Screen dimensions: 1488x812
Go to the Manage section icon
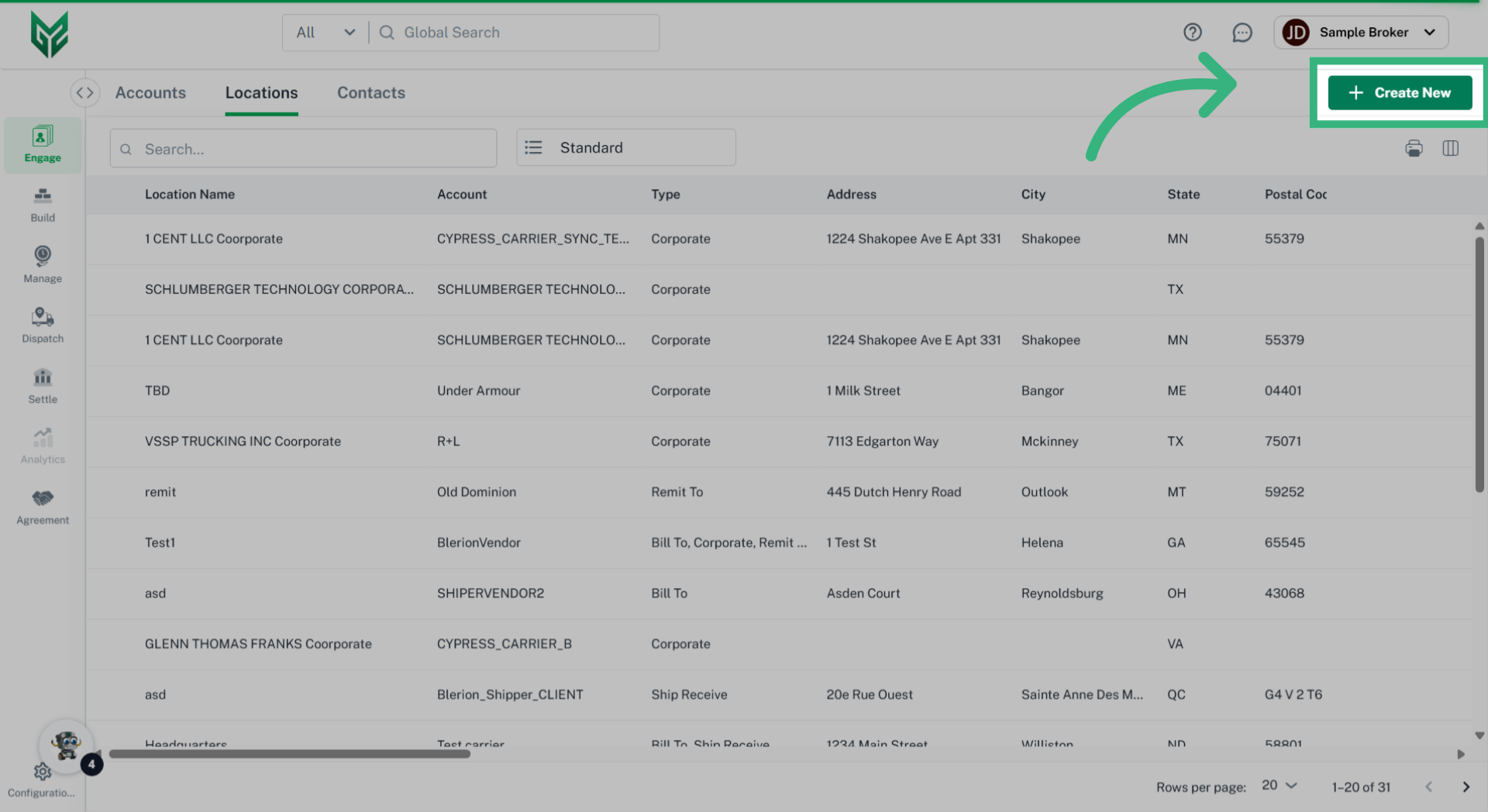point(43,264)
